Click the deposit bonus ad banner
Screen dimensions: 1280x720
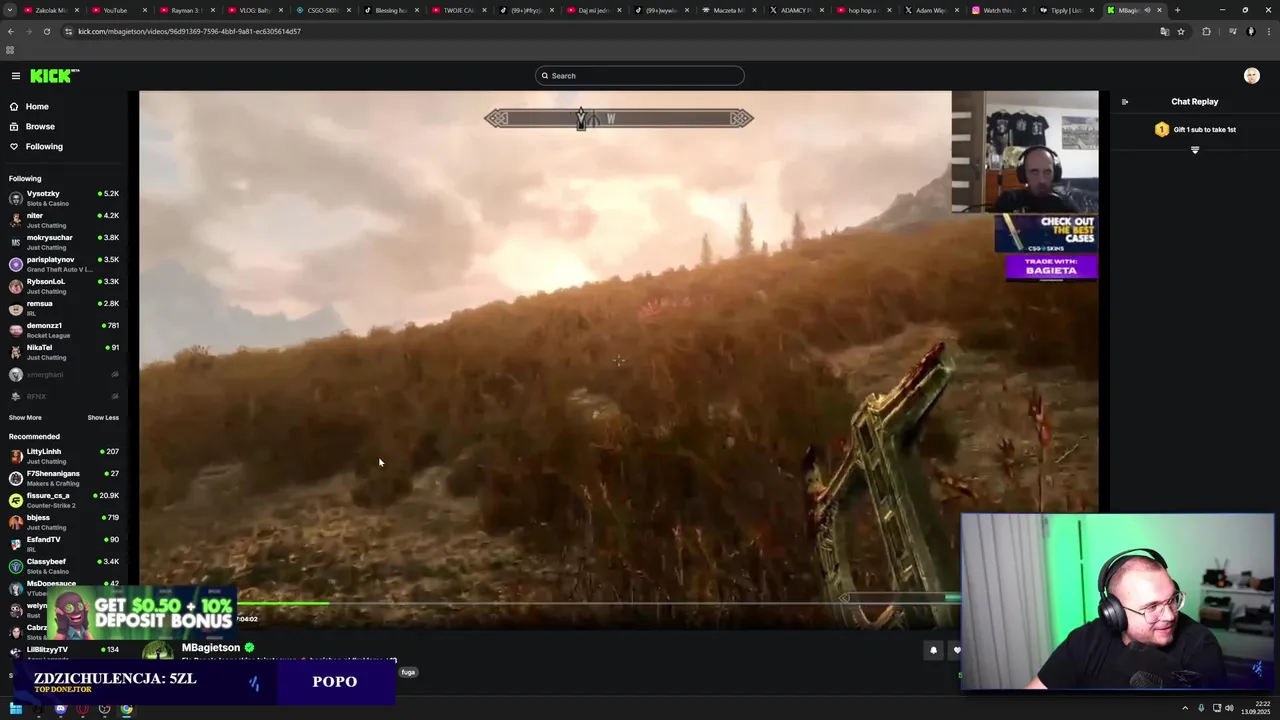click(140, 613)
